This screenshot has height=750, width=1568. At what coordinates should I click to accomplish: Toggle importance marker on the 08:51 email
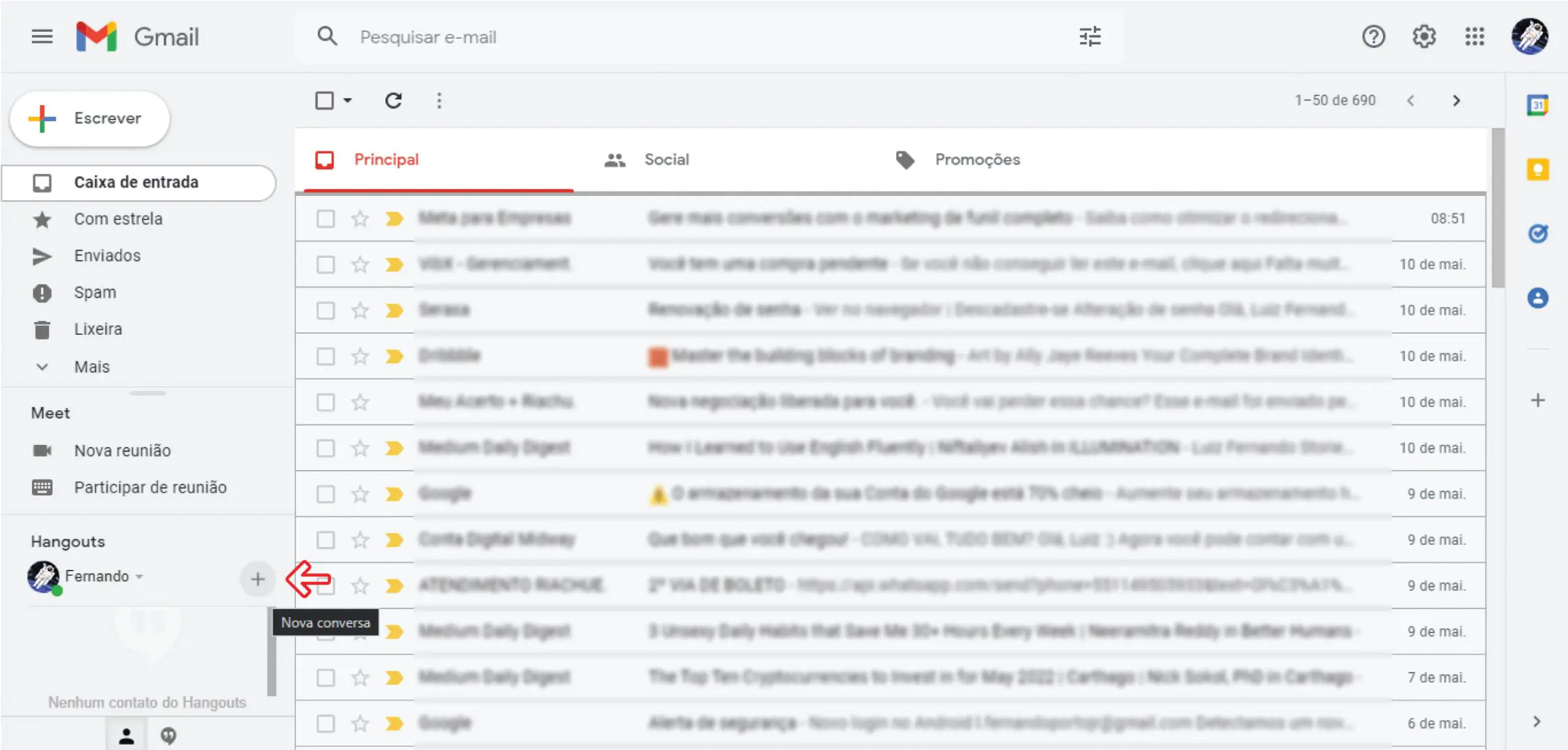click(x=394, y=219)
